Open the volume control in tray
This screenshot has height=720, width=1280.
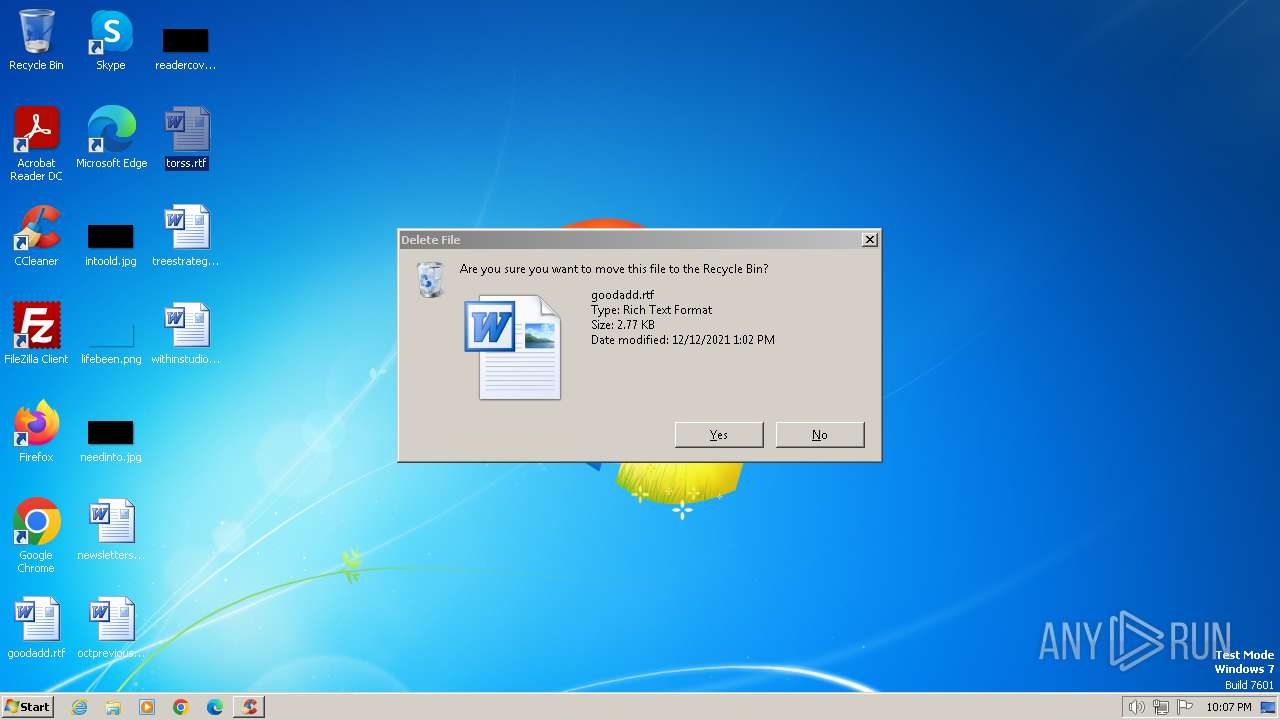pyautogui.click(x=1136, y=707)
